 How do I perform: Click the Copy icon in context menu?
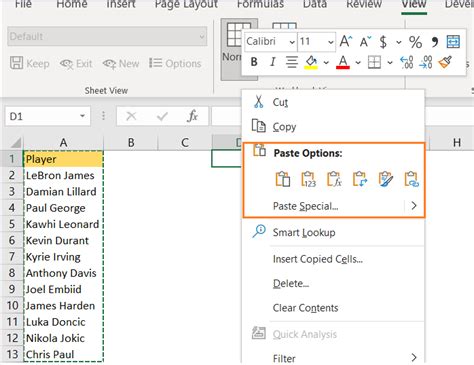coord(259,126)
